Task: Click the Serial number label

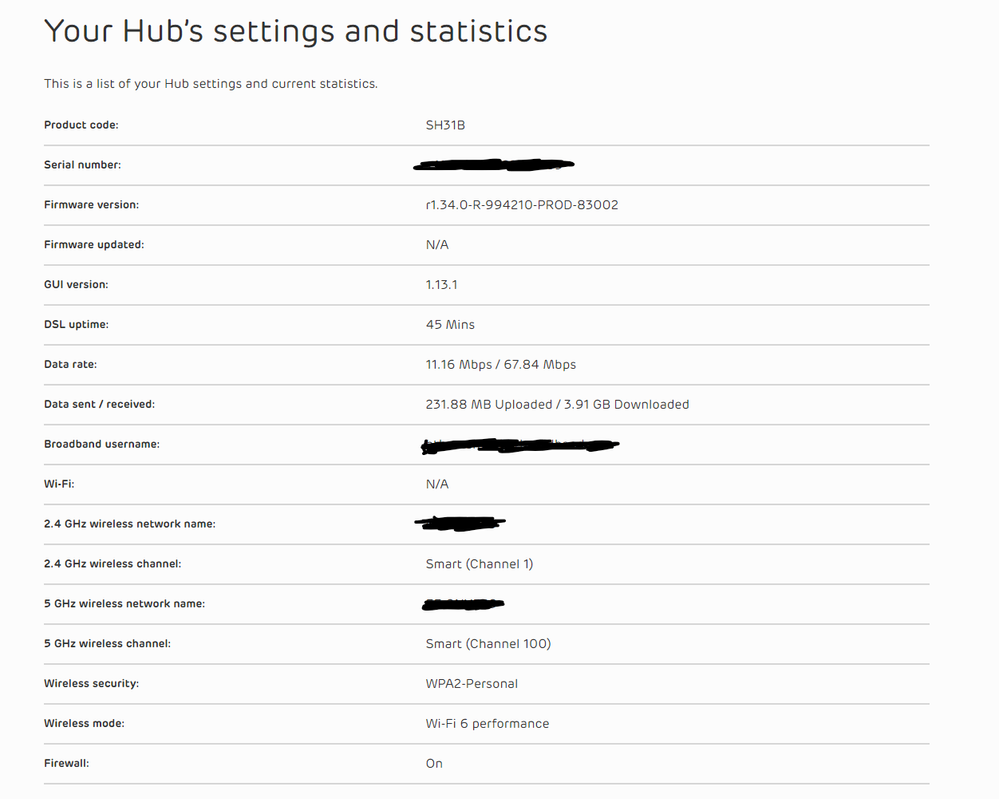Action: click(82, 165)
